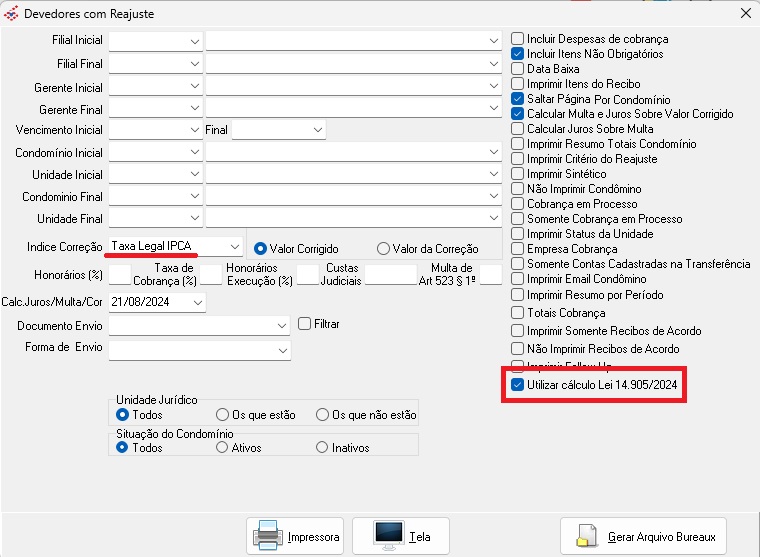The height and width of the screenshot is (557, 760).
Task: Click the printer icon on Impressora button
Action: 267,536
